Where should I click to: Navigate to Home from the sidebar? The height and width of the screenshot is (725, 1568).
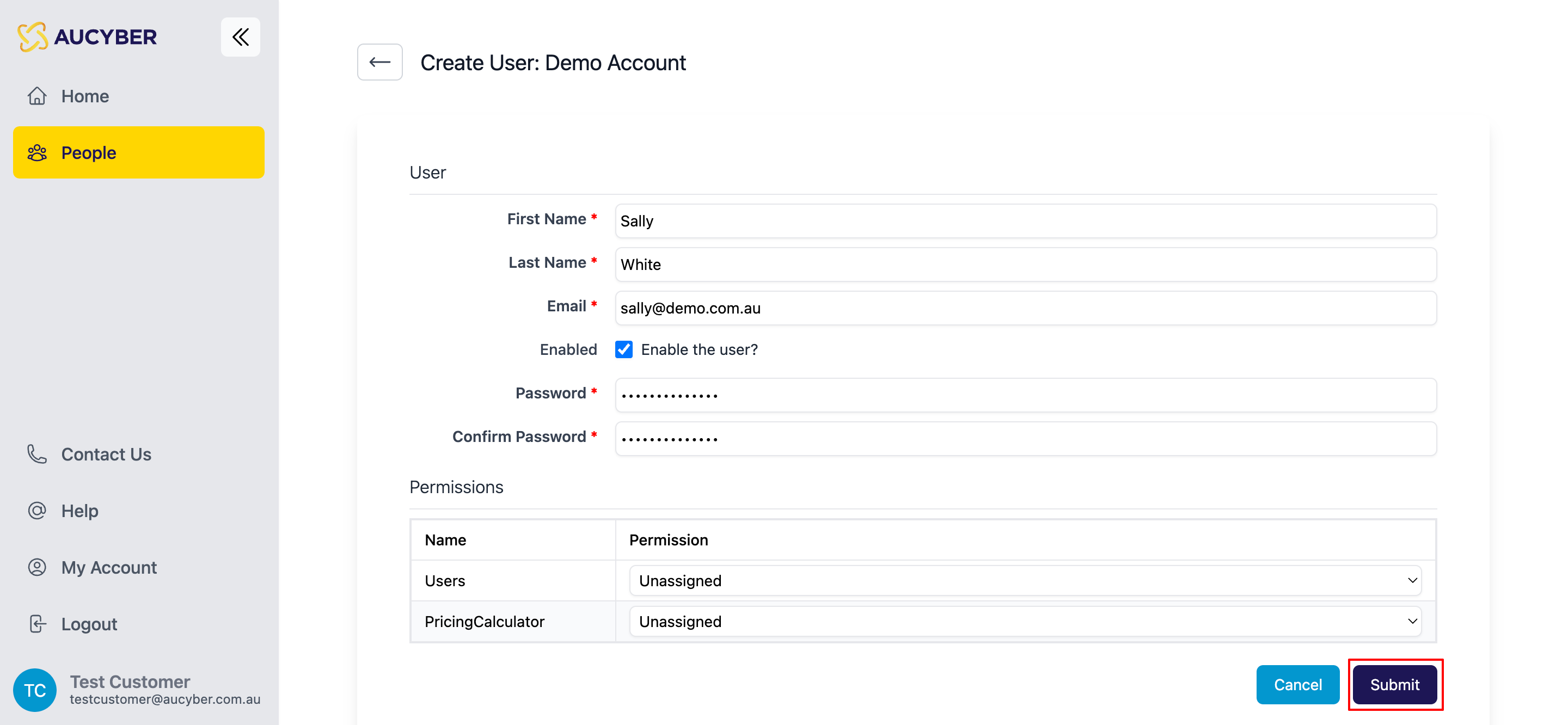(x=84, y=96)
